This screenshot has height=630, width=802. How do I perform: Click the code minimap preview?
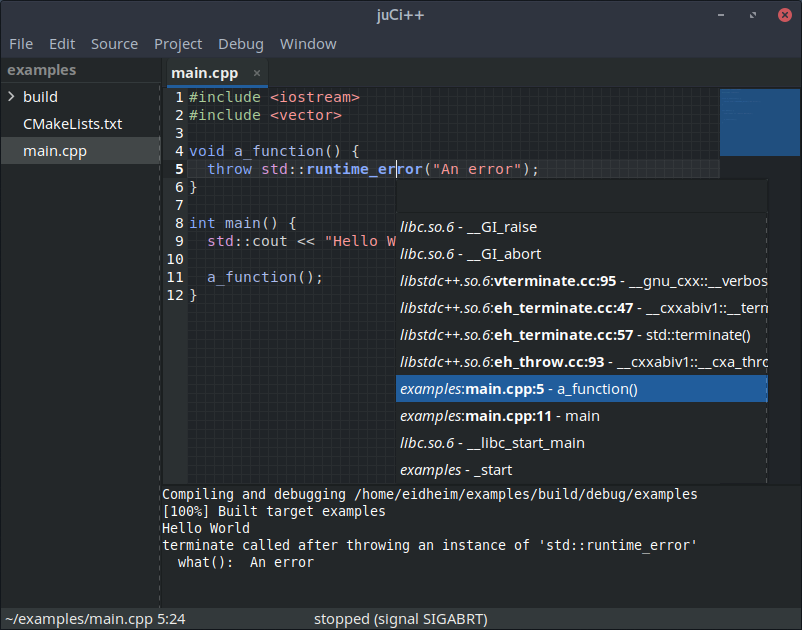point(759,122)
